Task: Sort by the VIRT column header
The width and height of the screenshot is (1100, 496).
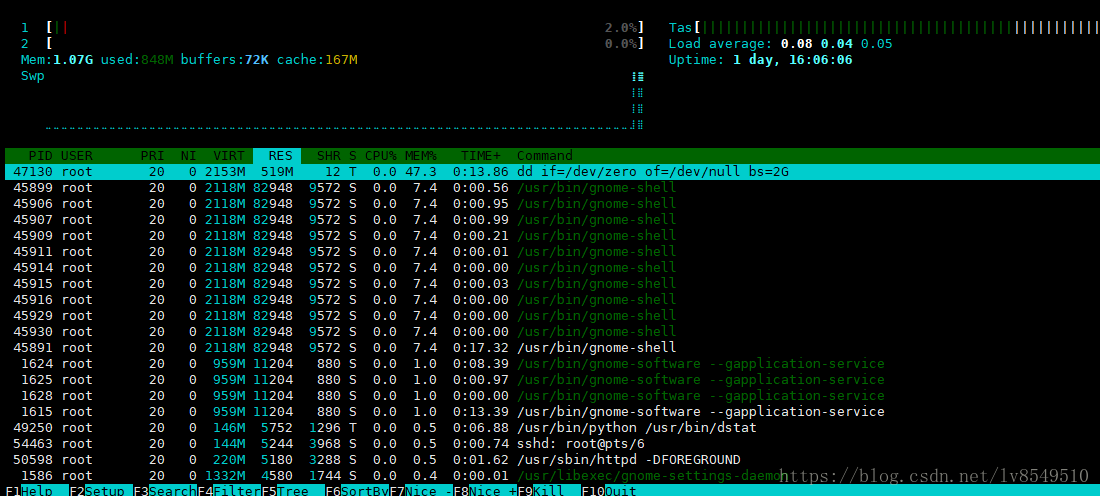Action: [x=229, y=156]
